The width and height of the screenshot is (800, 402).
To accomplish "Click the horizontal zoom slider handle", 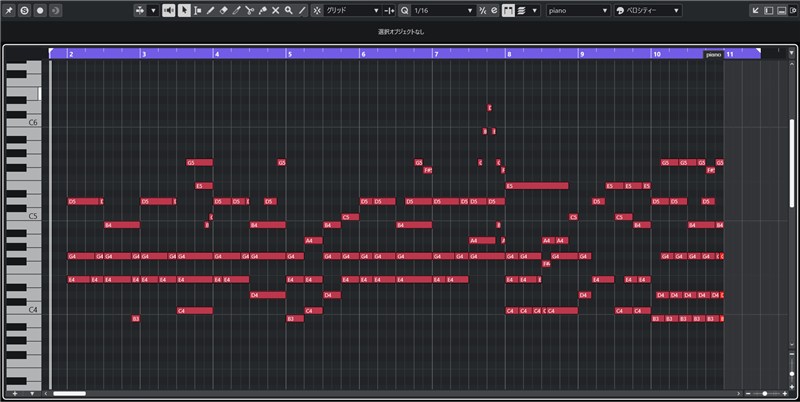I will 765,393.
